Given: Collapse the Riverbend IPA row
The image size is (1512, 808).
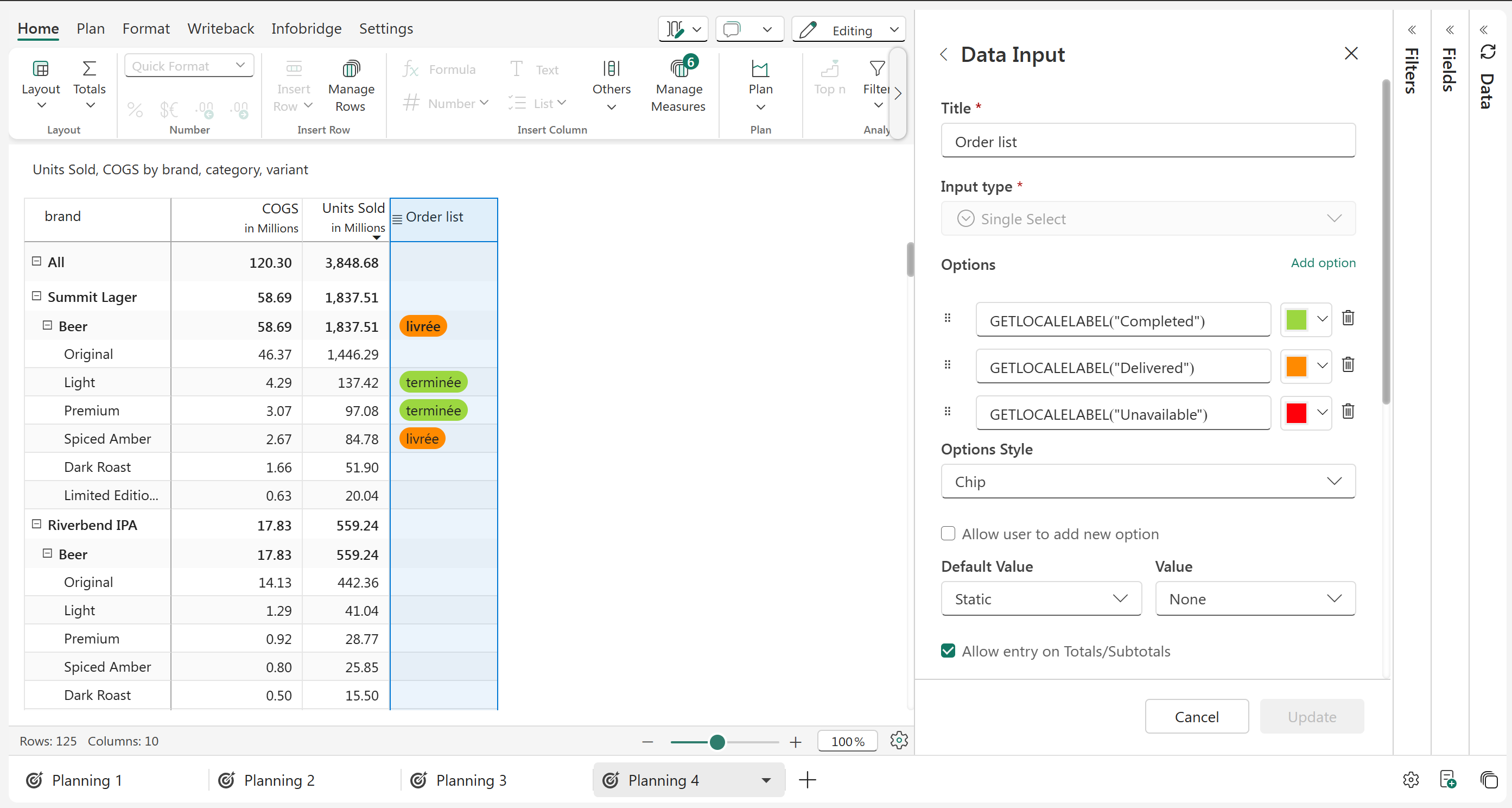Looking at the screenshot, I should pyautogui.click(x=36, y=524).
